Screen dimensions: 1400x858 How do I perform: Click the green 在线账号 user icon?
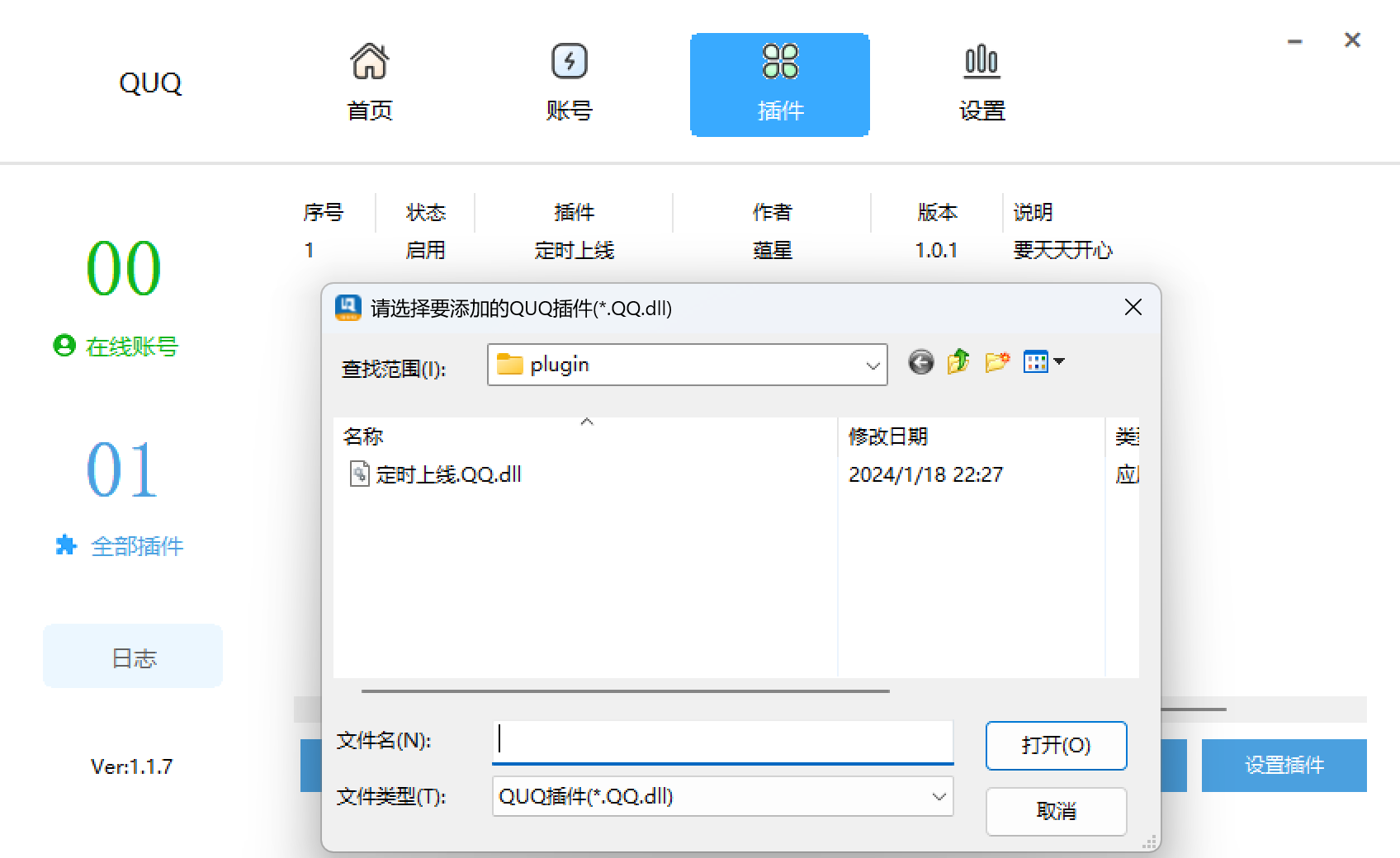point(64,346)
